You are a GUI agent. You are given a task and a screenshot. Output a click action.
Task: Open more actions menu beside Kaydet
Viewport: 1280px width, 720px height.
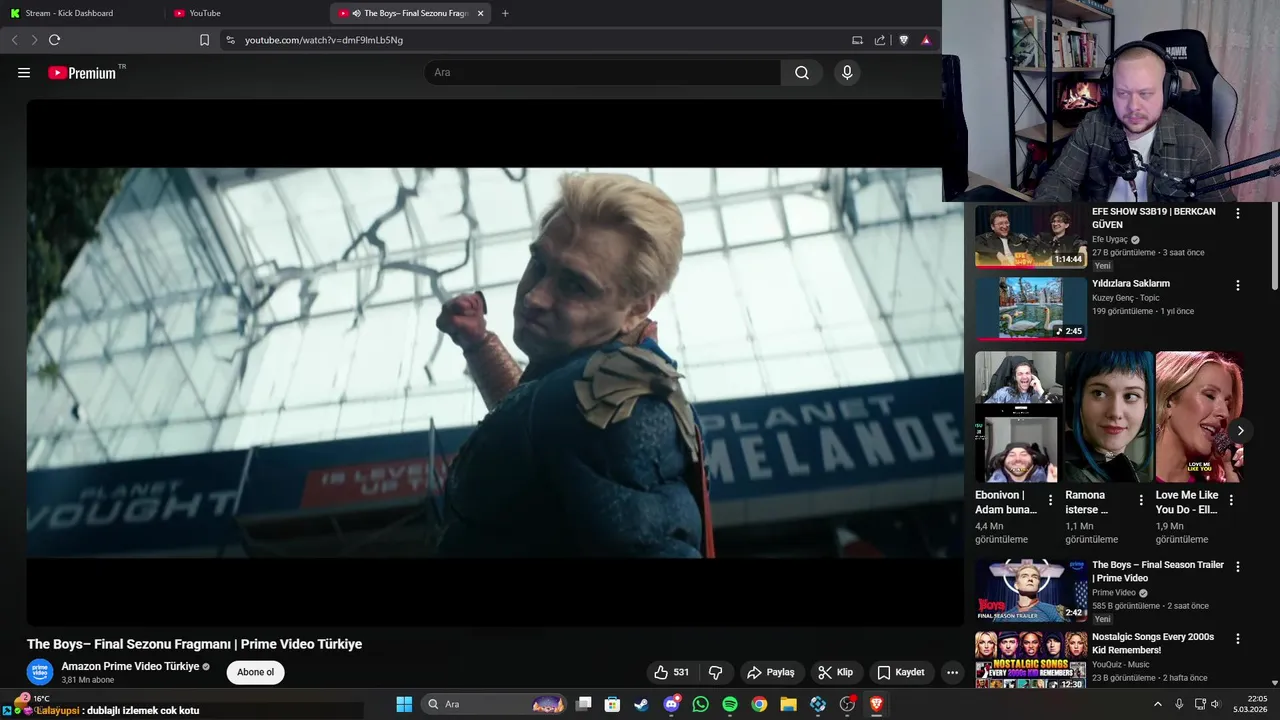pos(952,672)
